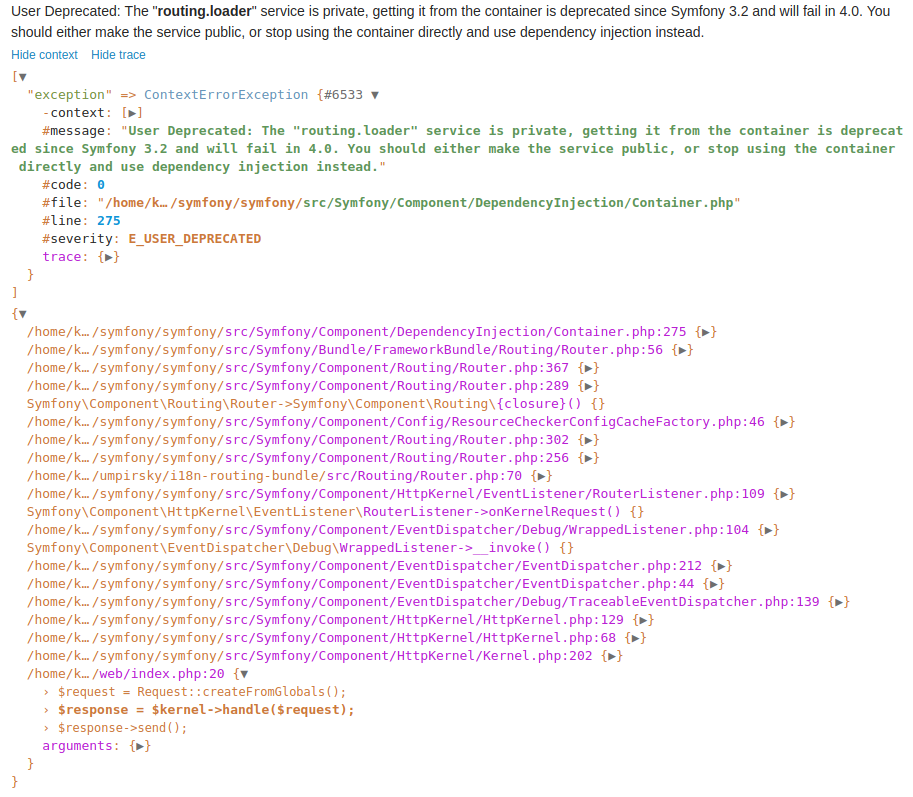Expand the arguments property of index.php
Viewport: 913px width, 797px height.
click(140, 746)
